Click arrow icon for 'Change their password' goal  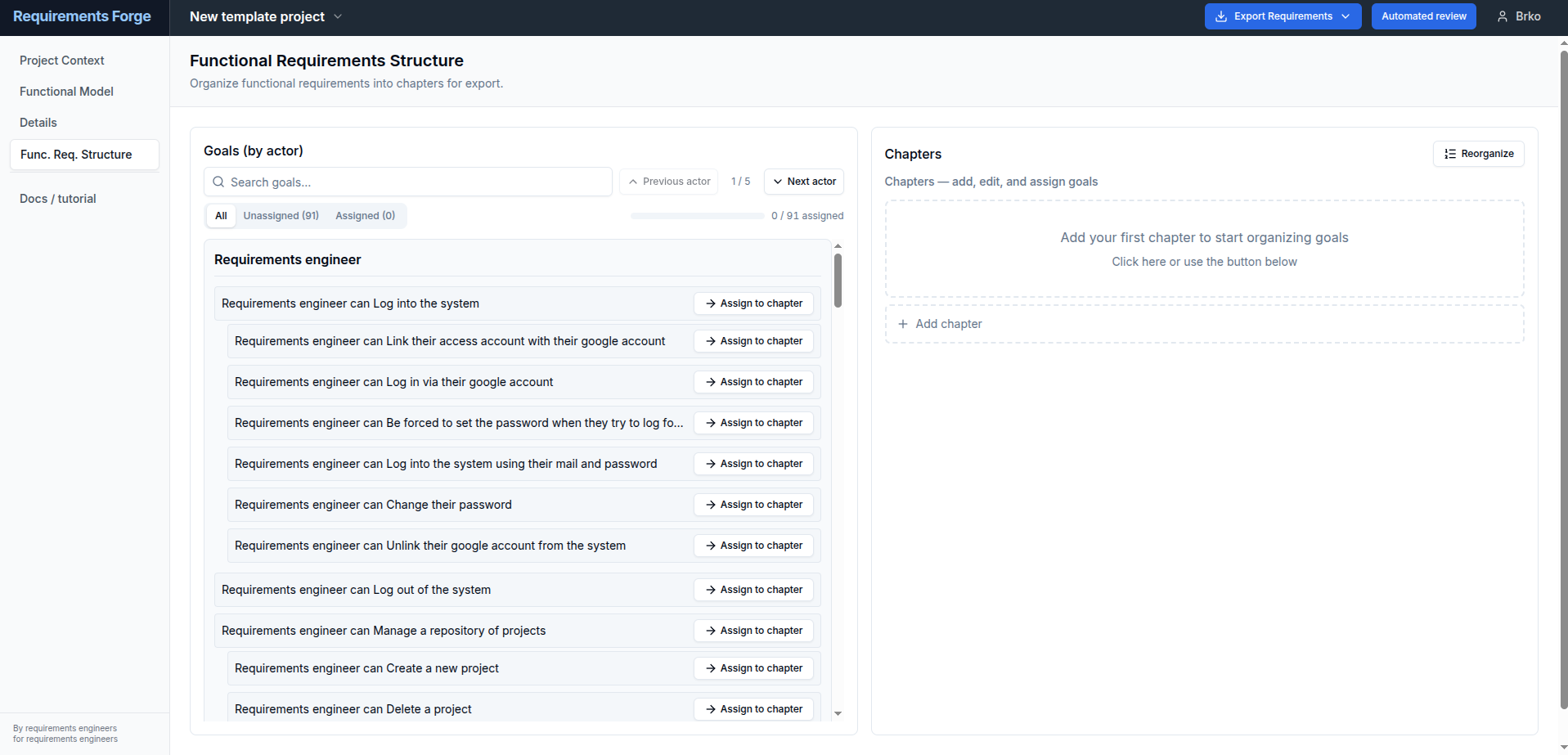coord(711,505)
